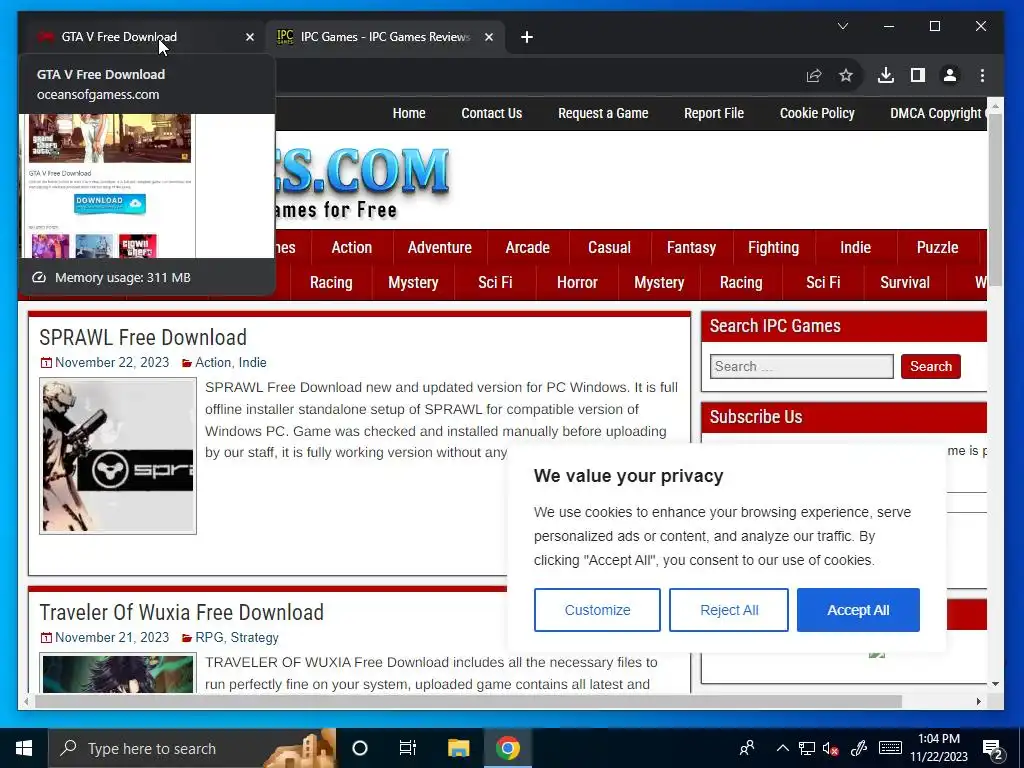Browse the Horror category
This screenshot has width=1024, height=768.
coord(577,283)
